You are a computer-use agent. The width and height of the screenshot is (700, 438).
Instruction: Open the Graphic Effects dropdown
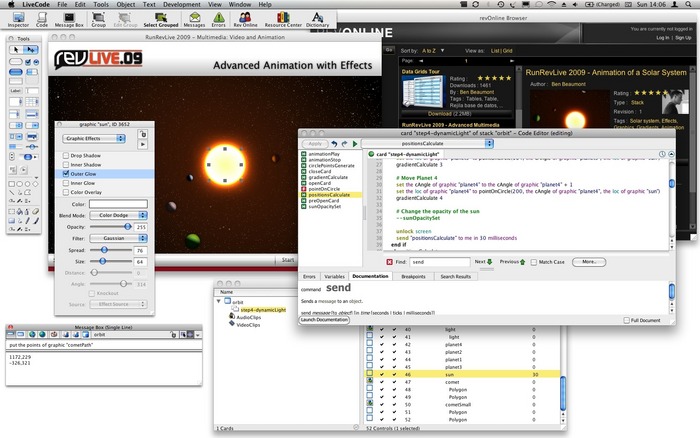93,139
